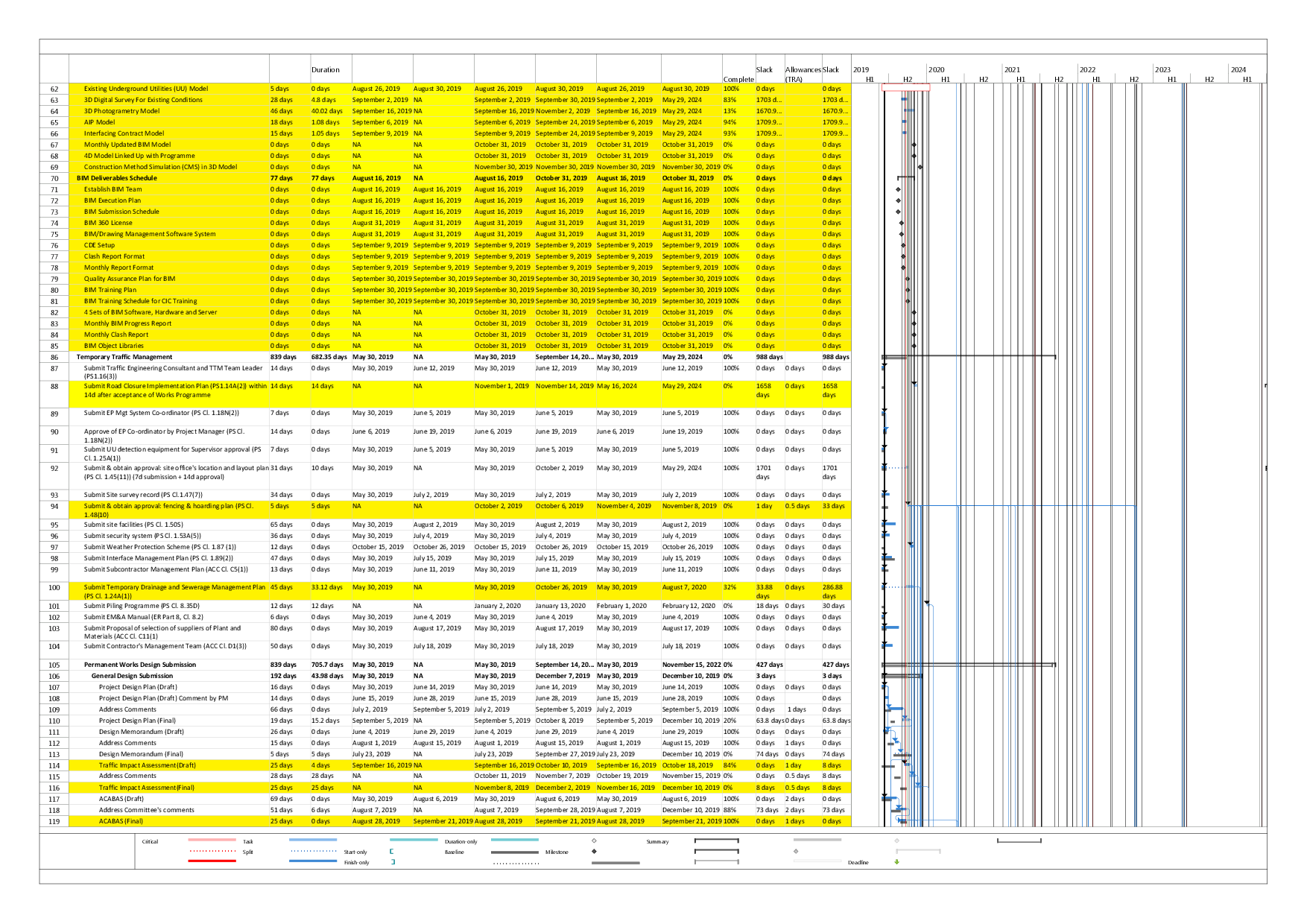Select the Complete column header

pos(738,80)
